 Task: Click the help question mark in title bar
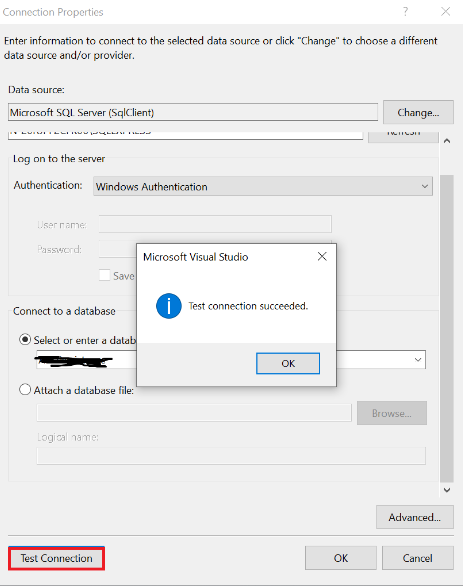coord(405,12)
